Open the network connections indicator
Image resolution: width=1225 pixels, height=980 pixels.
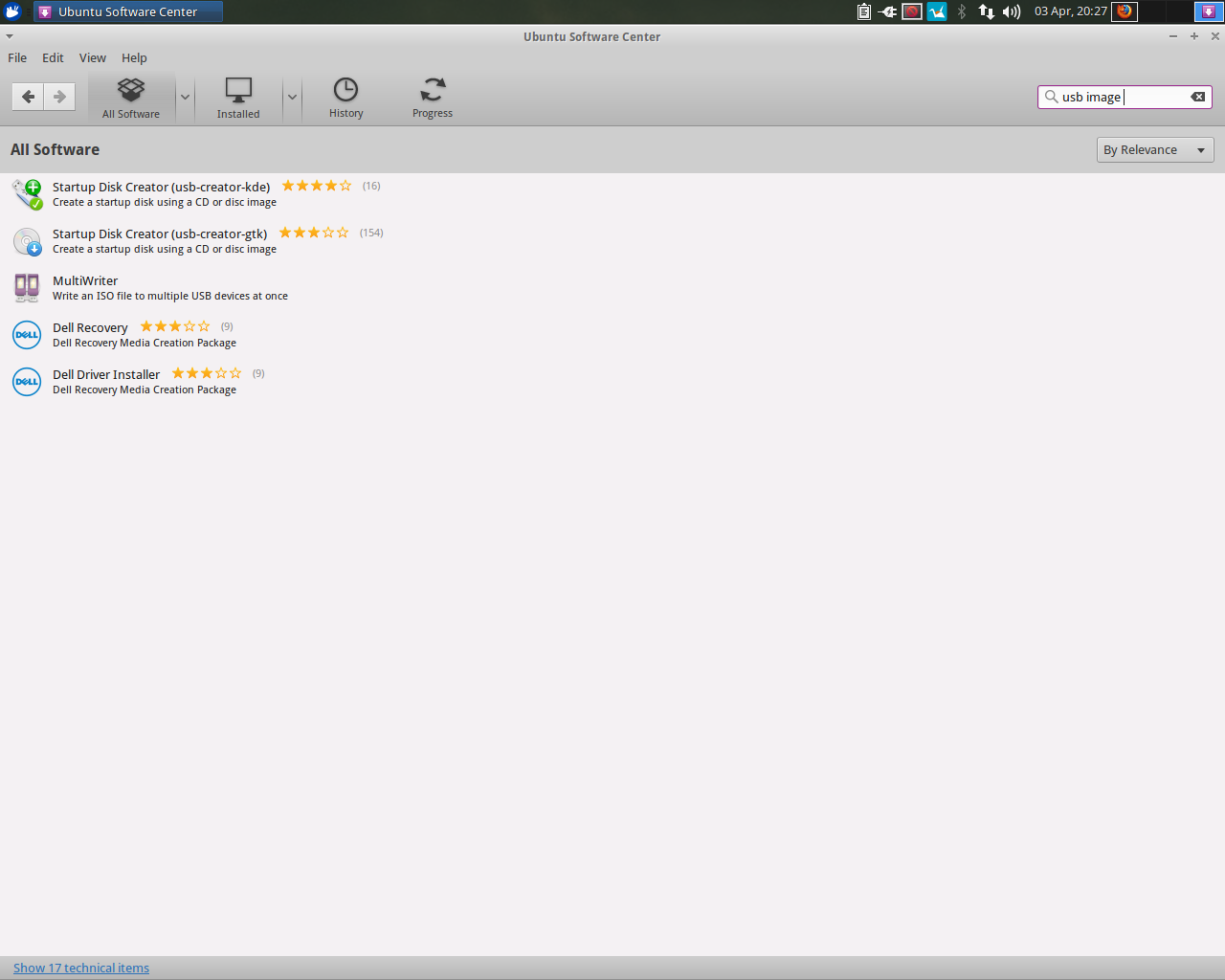[986, 11]
